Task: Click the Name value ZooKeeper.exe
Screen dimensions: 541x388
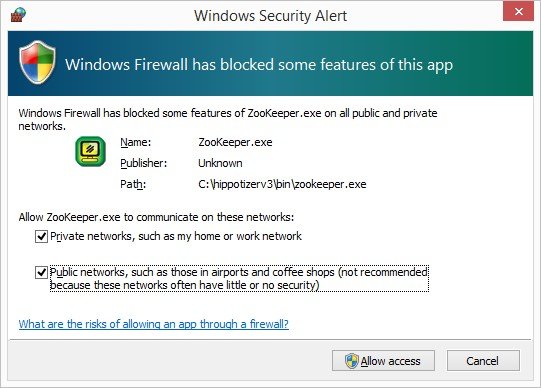Action: click(235, 142)
